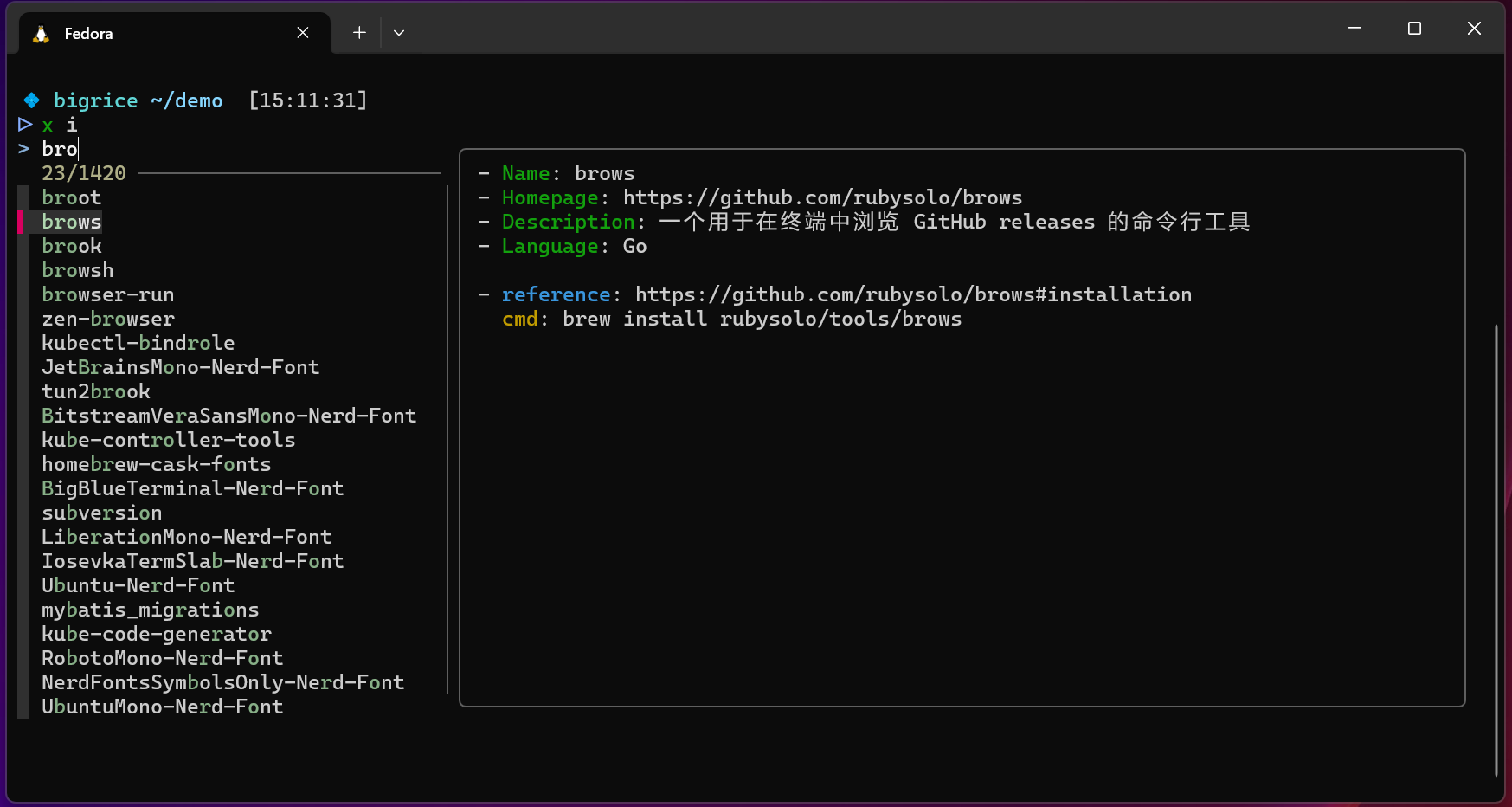Select 'browsh' in the list
Image resolution: width=1512 pixels, height=807 pixels.
click(78, 270)
